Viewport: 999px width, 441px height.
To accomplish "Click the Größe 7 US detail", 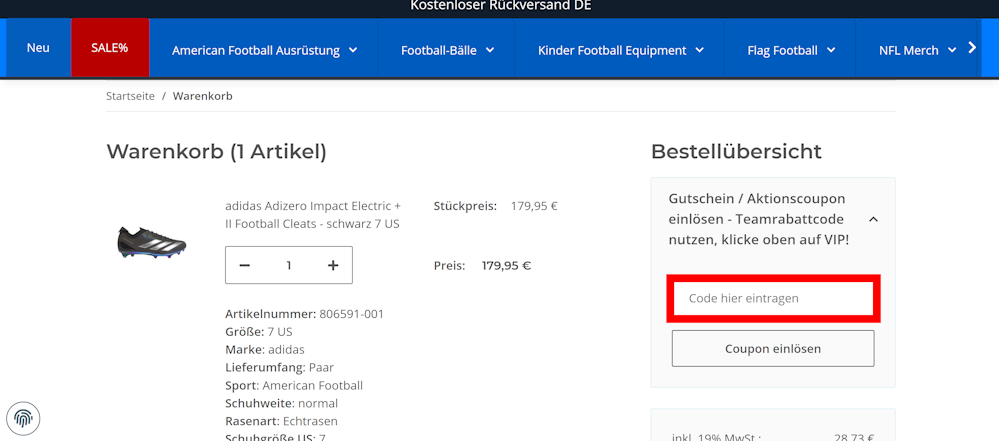I will [259, 332].
